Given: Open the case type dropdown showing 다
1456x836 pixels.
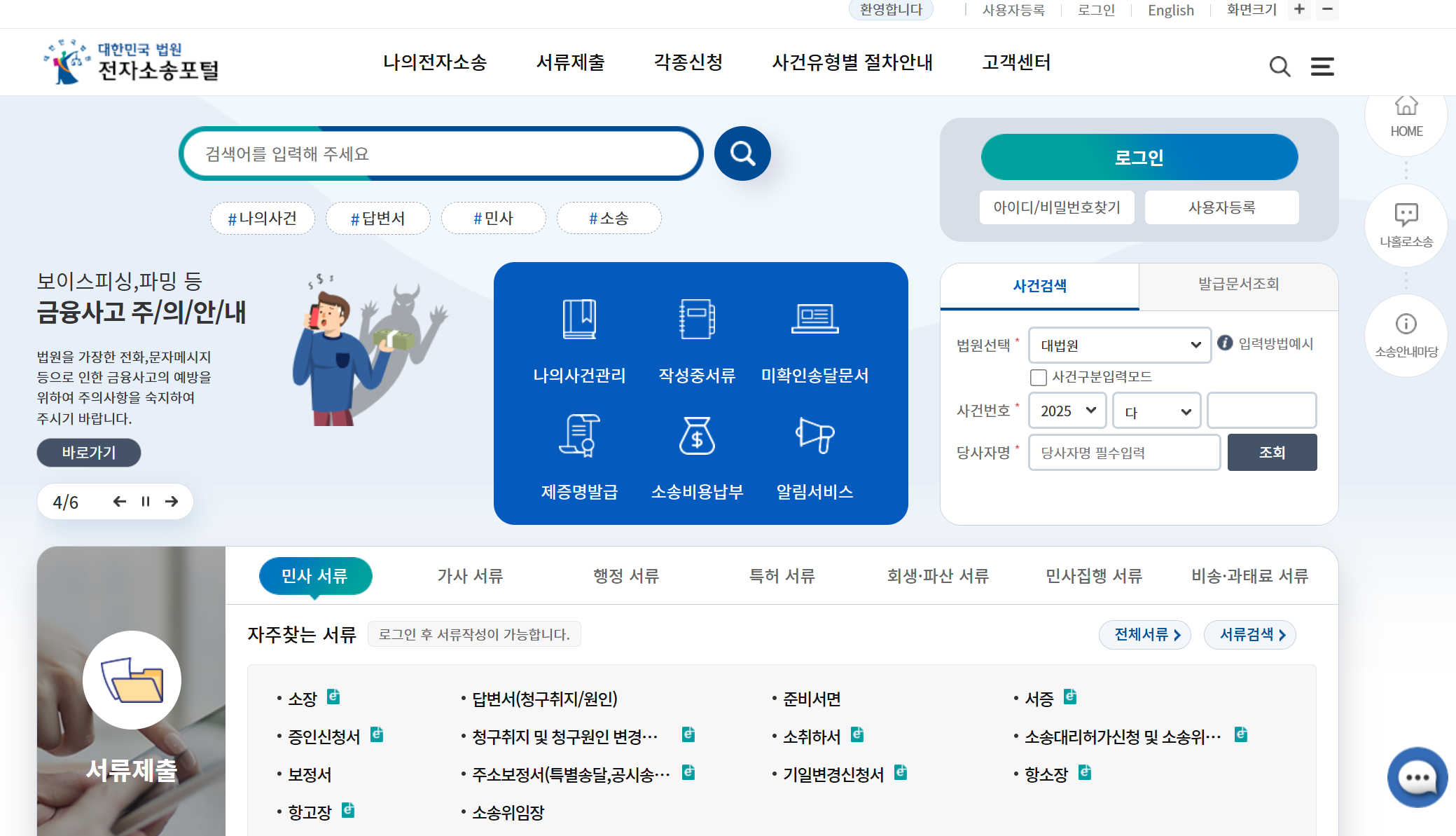Looking at the screenshot, I should [1156, 411].
